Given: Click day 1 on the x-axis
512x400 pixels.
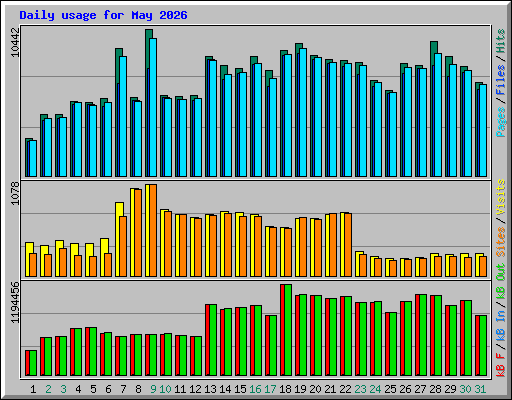Looking at the screenshot, I should tap(33, 389).
